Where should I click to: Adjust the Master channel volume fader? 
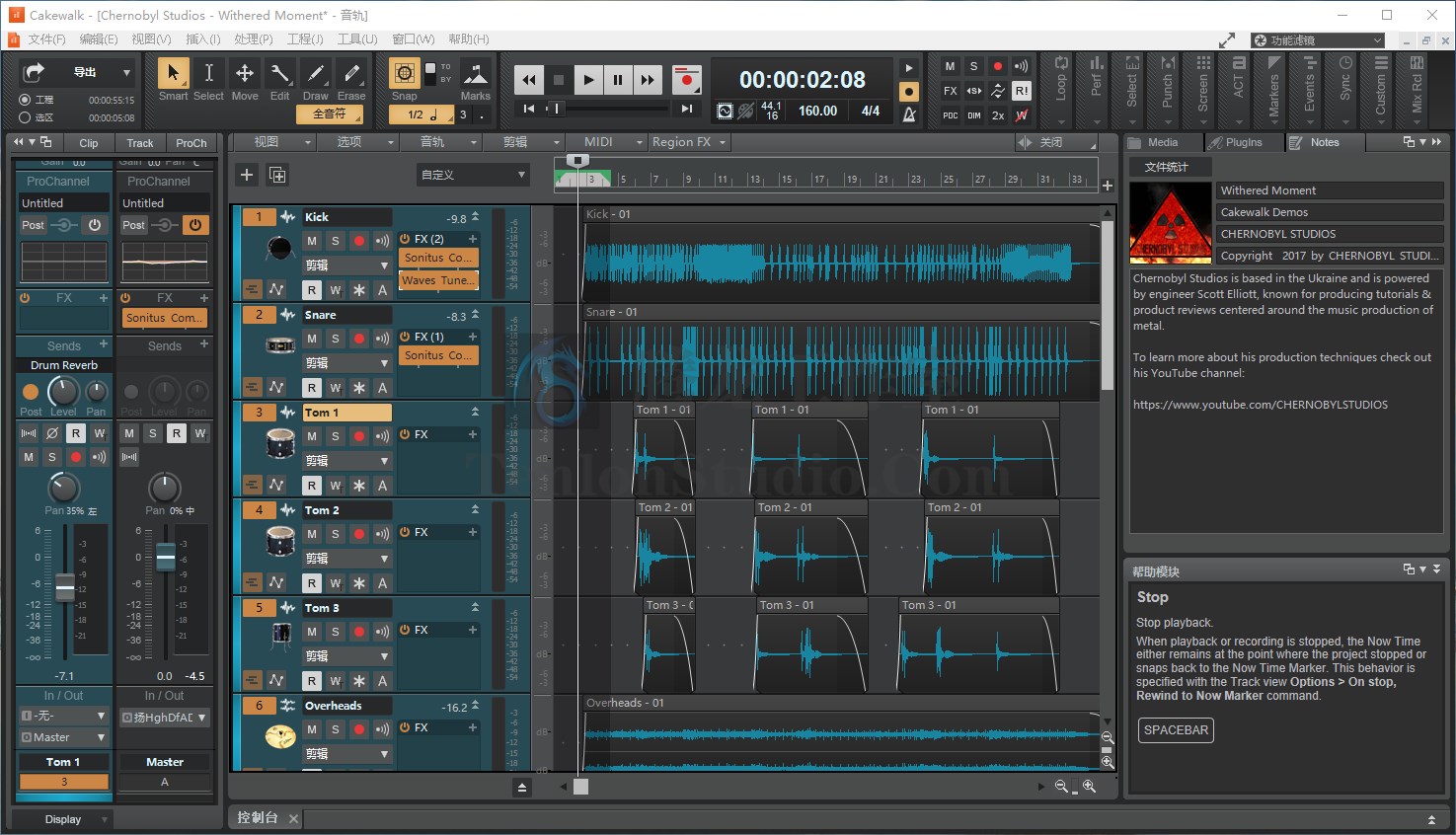point(165,558)
